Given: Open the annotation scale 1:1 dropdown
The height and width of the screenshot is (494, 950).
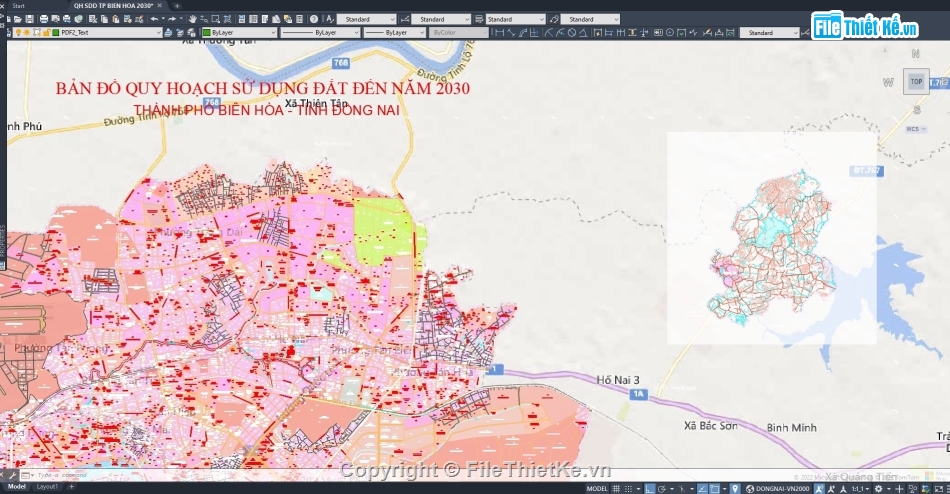Looking at the screenshot, I should 861,489.
